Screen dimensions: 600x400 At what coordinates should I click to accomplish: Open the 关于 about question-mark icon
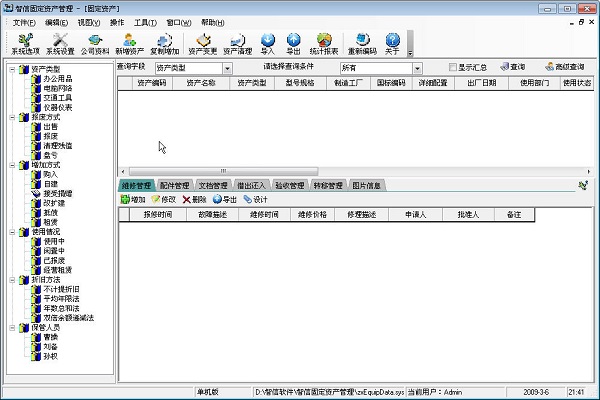click(392, 44)
